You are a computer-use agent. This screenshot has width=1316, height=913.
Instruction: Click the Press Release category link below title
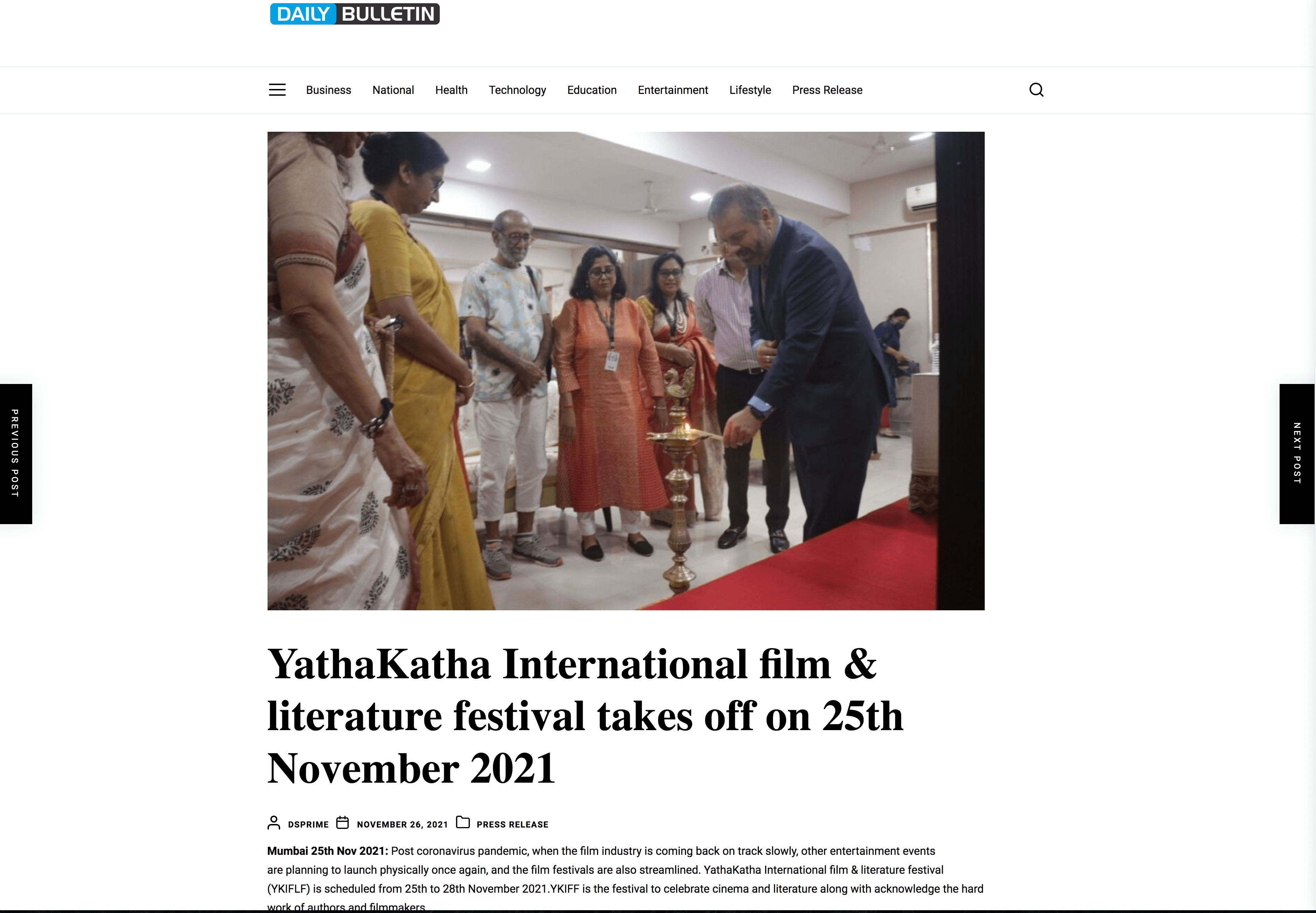click(512, 824)
